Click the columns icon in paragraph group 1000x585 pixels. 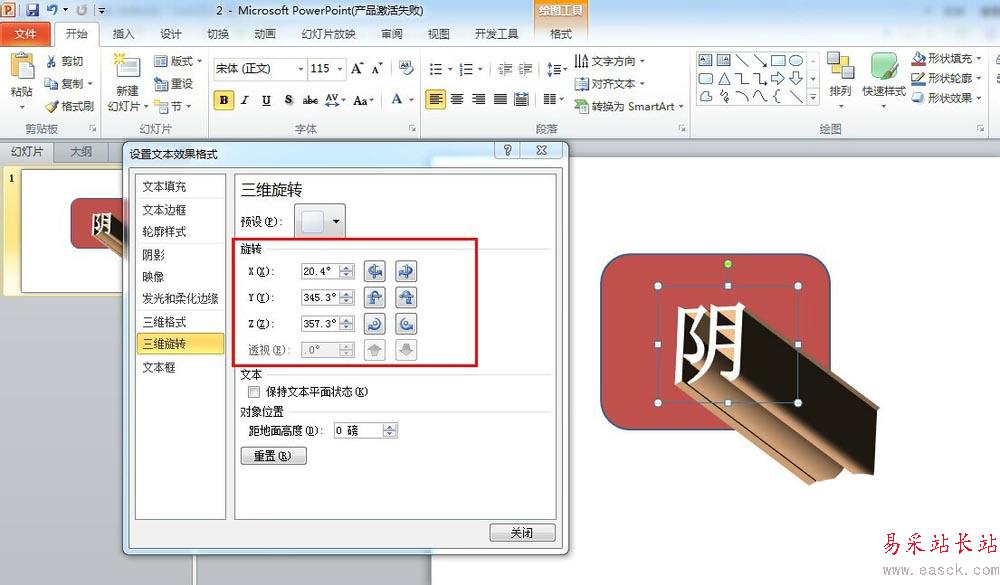click(x=550, y=99)
